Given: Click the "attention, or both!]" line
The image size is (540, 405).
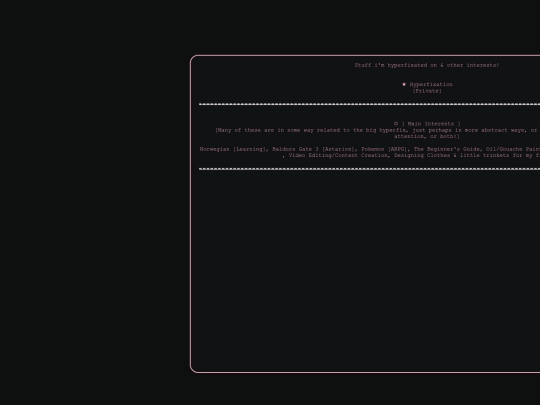Looking at the screenshot, I should [427, 136].
